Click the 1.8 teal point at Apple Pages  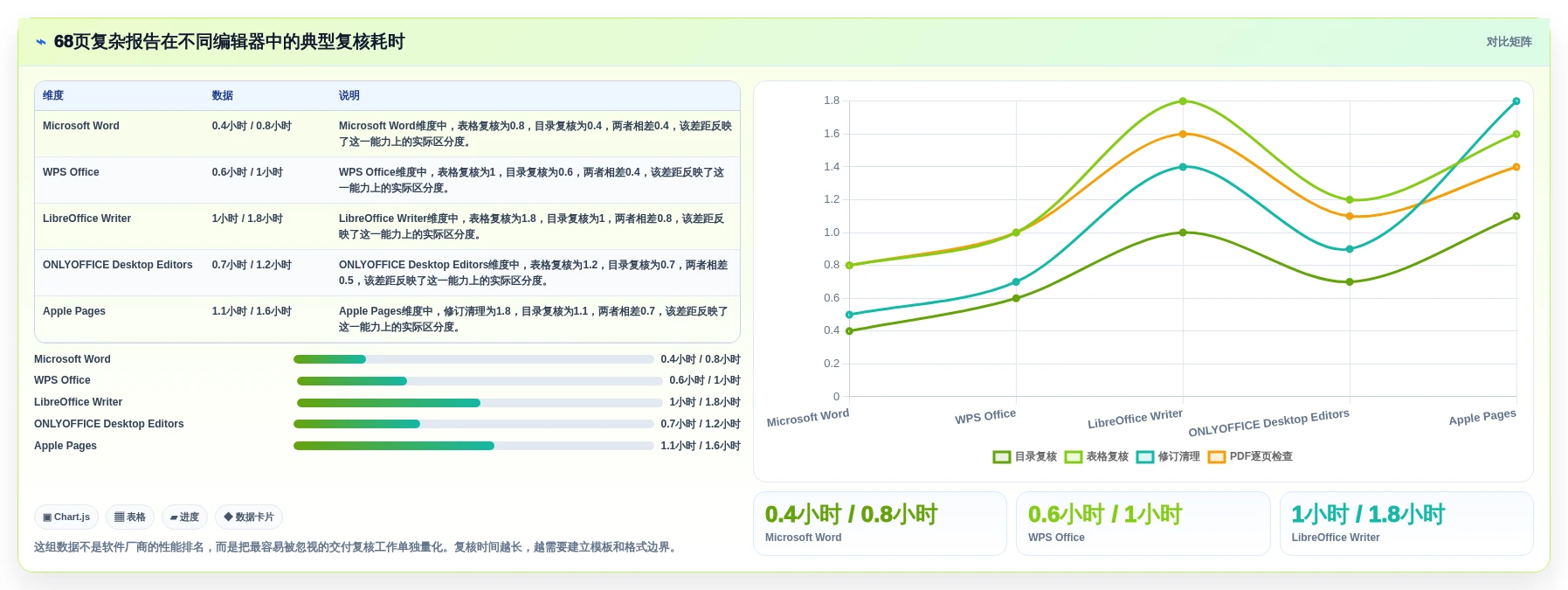[1516, 101]
